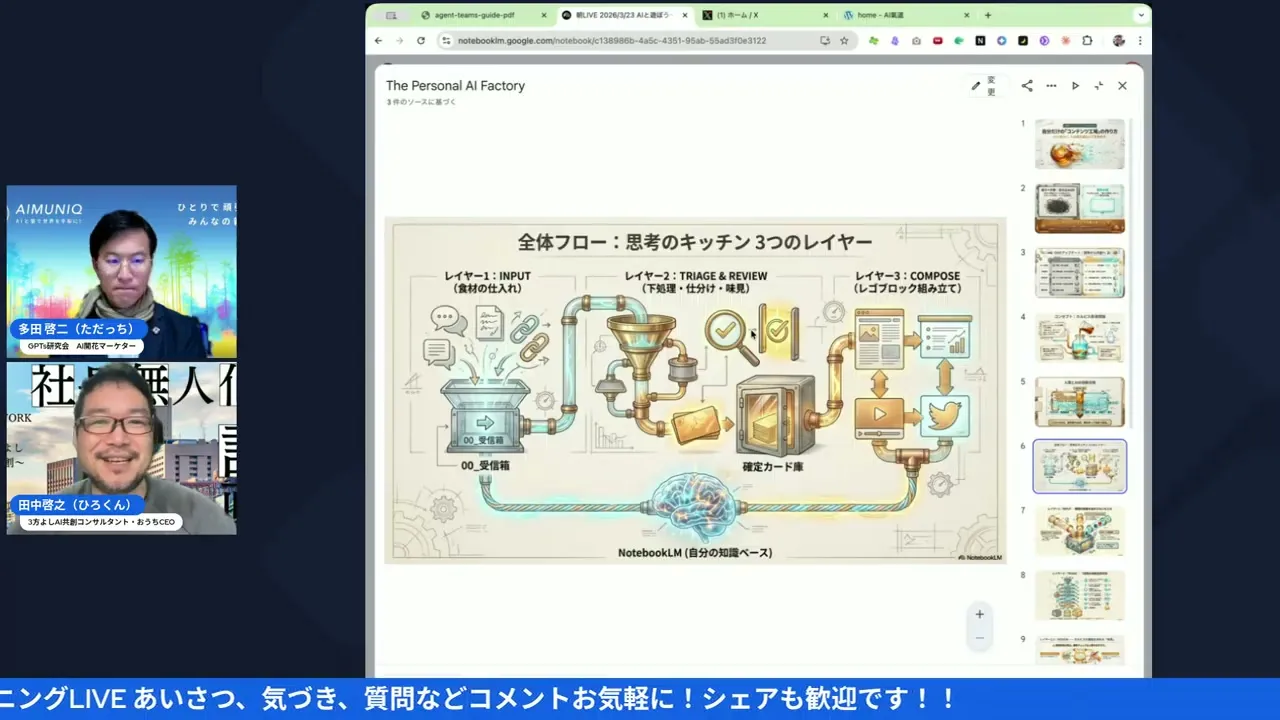Open the tab search dropdown arrow
Screen dimensions: 1280x720
(1141, 15)
